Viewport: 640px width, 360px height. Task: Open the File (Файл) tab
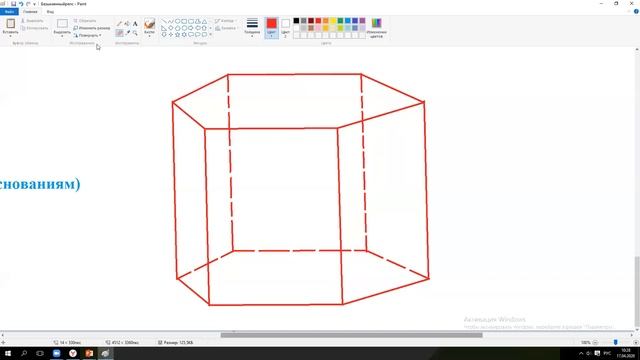point(9,11)
